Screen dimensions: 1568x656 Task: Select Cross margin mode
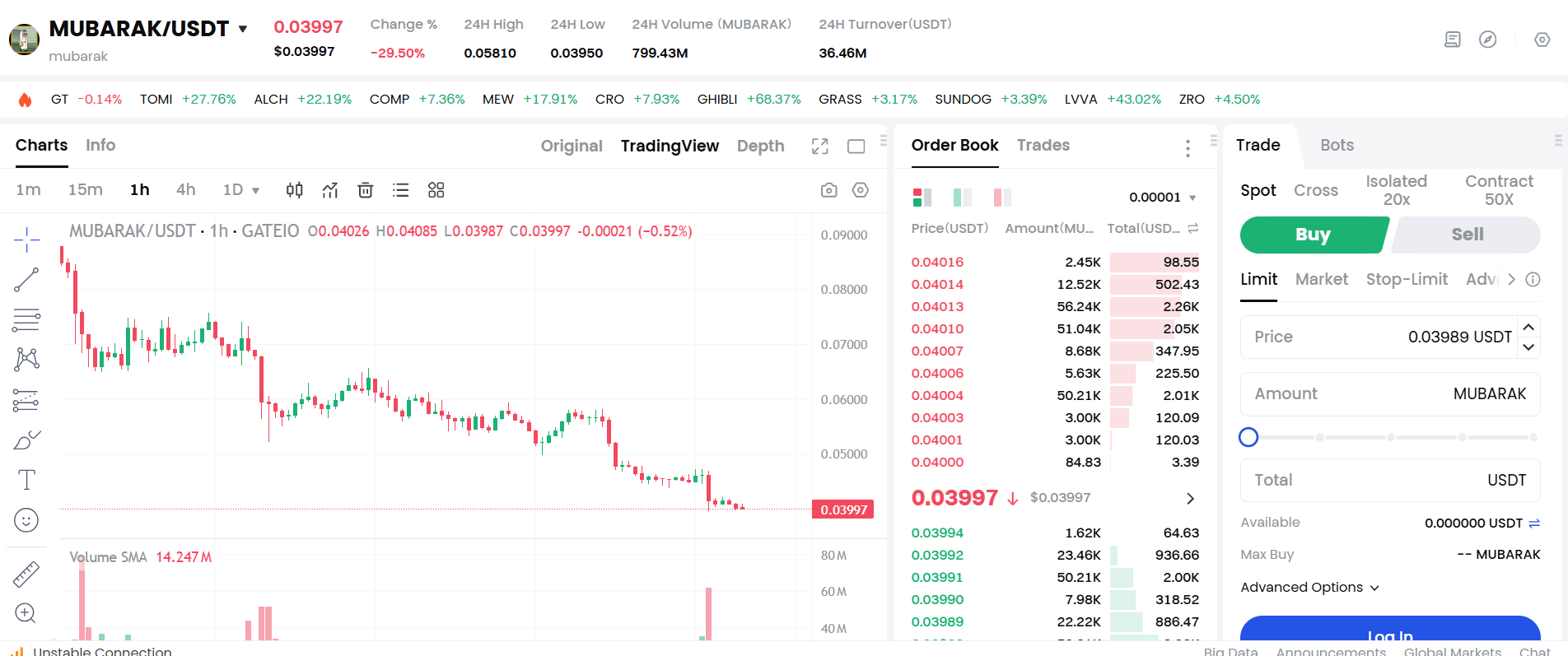click(x=1315, y=190)
